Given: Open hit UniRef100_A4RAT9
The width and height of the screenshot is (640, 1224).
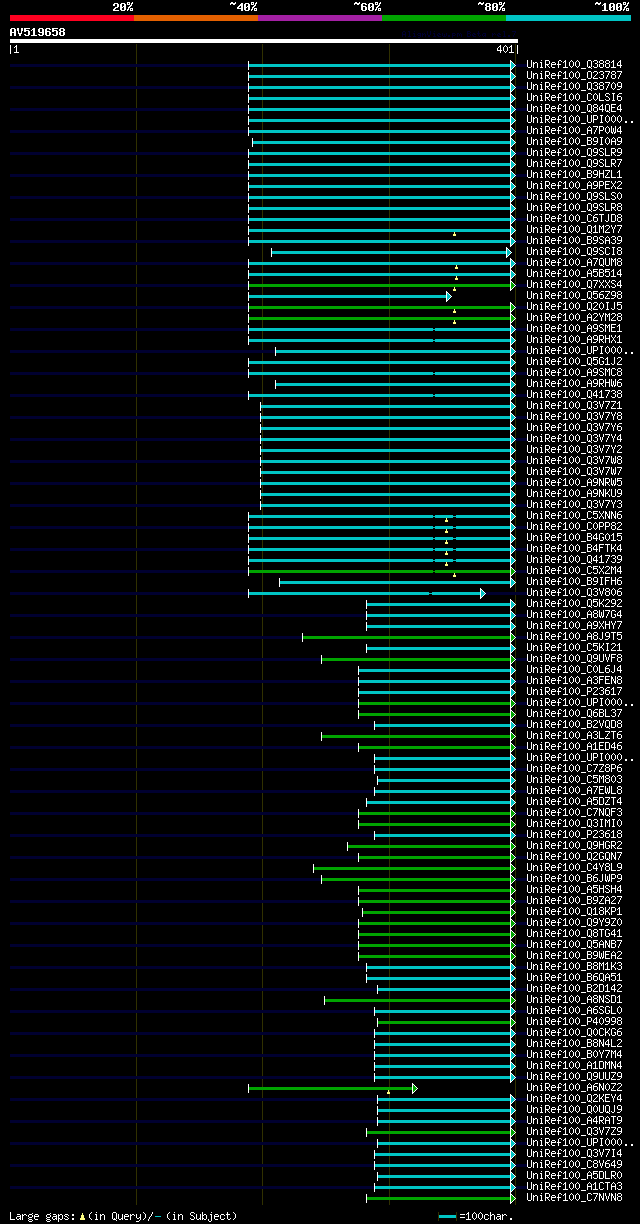Looking at the screenshot, I should pos(574,1121).
